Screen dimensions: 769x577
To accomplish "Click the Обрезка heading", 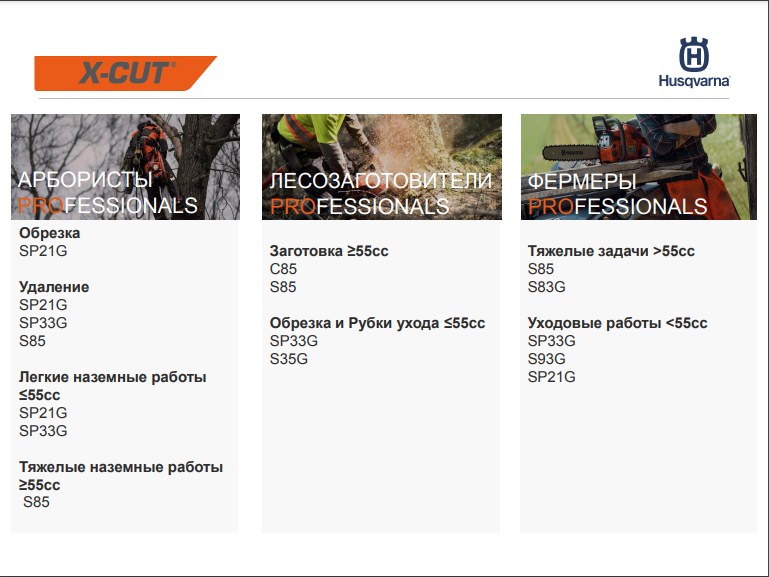I will [50, 233].
